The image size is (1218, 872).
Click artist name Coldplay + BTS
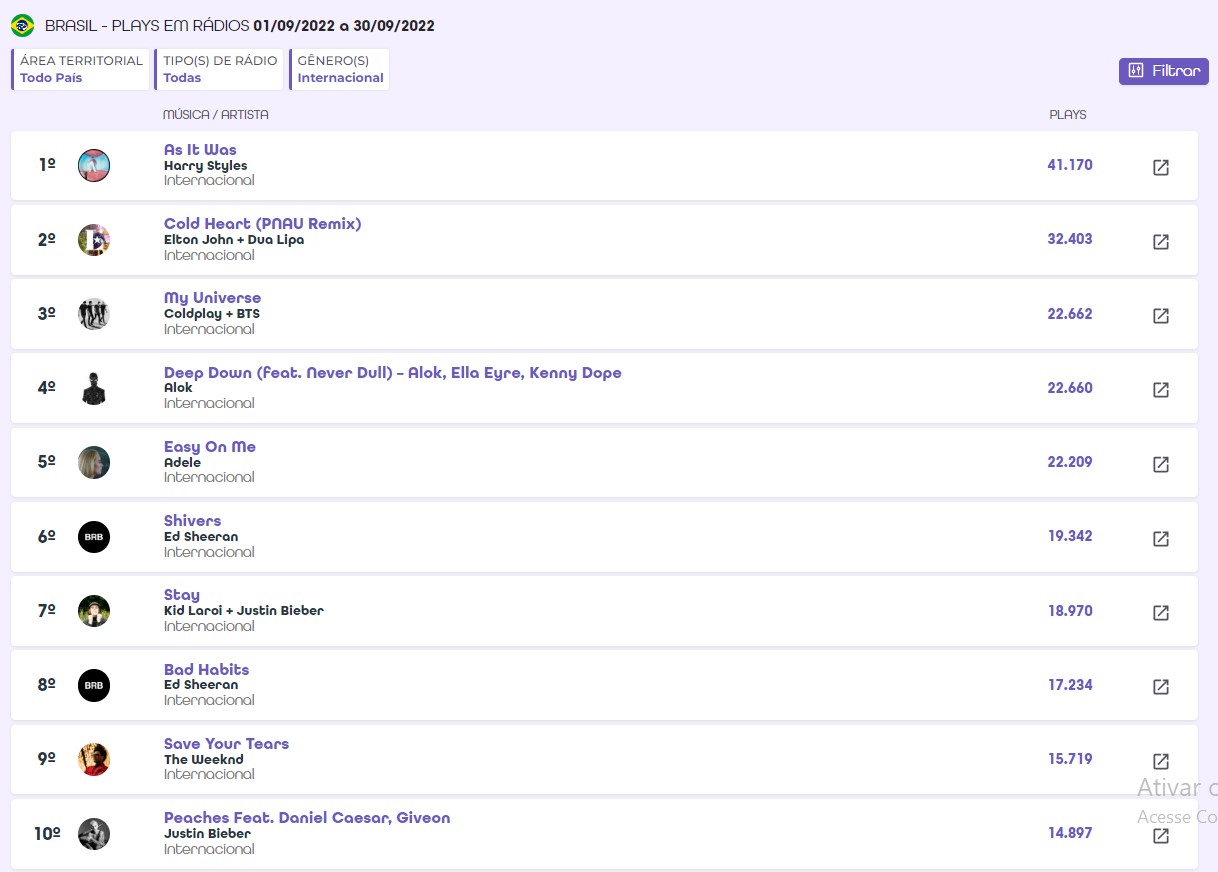[x=212, y=314]
